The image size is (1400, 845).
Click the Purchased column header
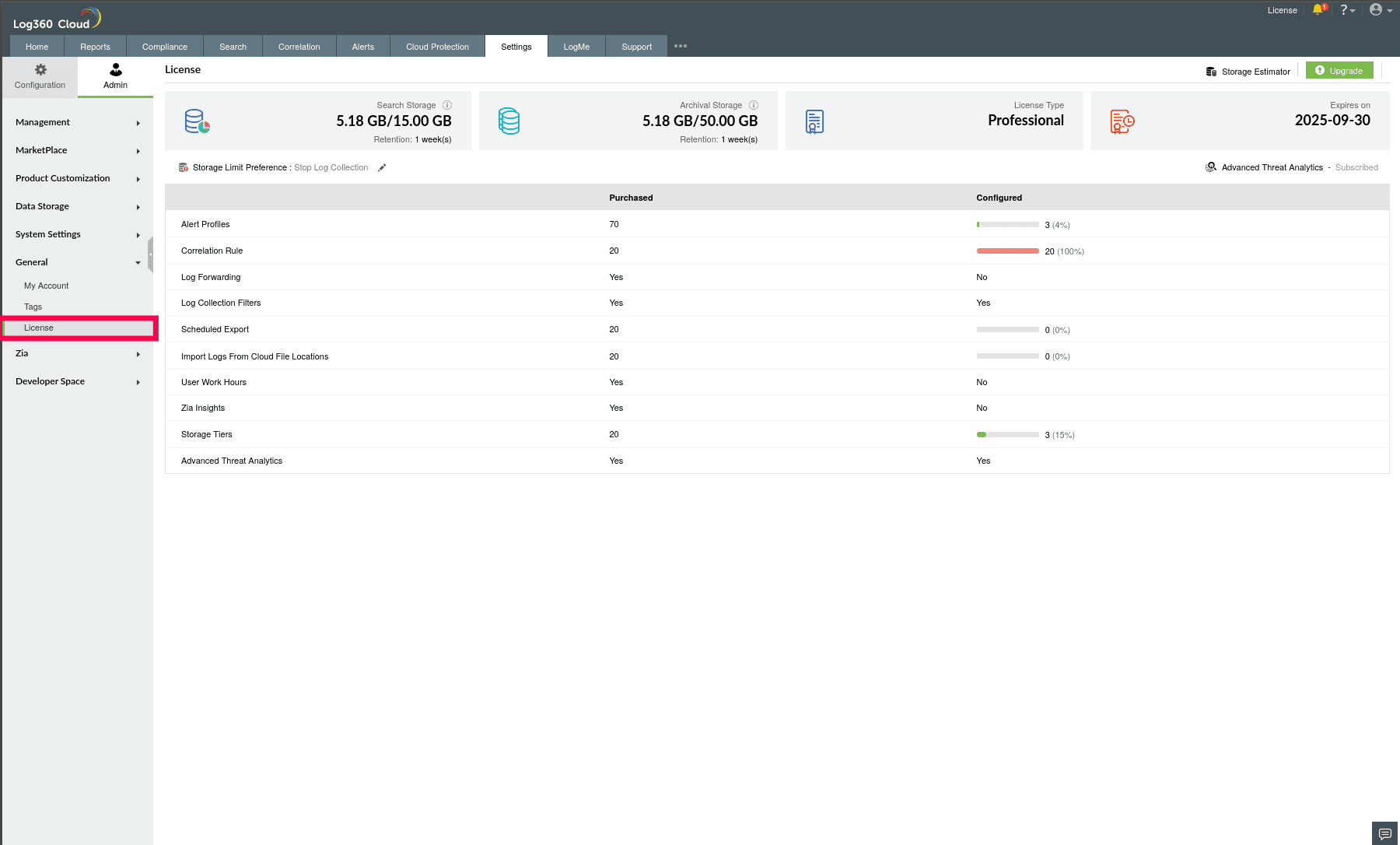(x=631, y=198)
